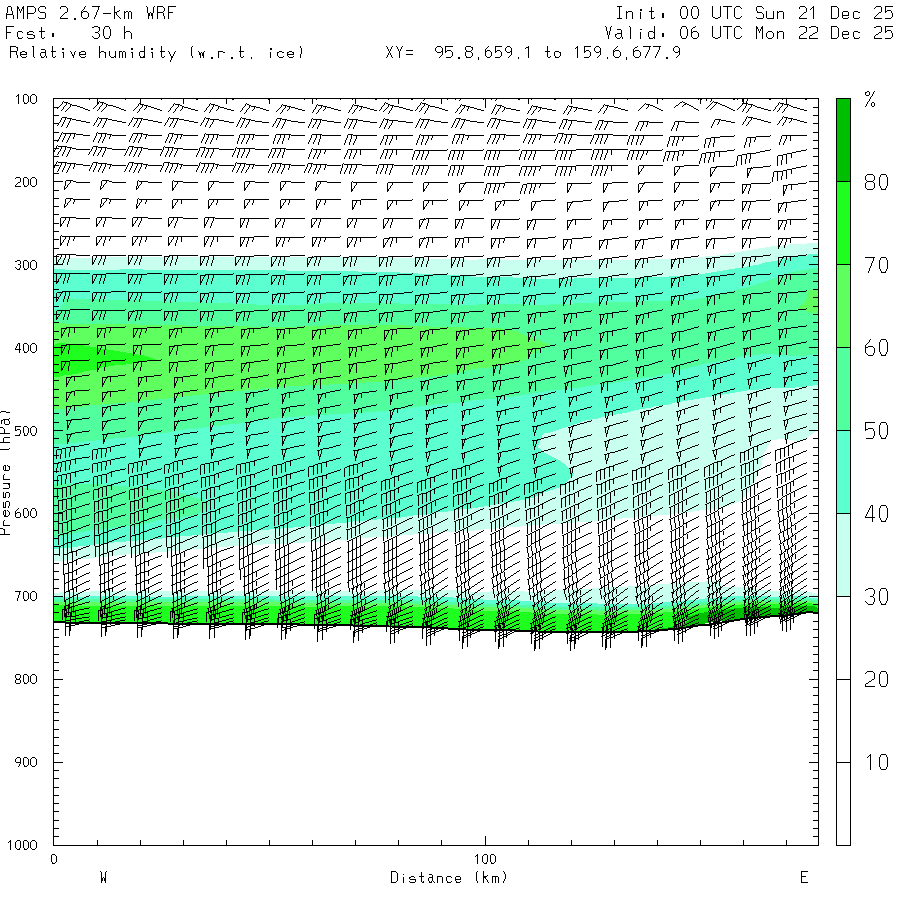Click the 400 hPa pressure axis label

click(x=26, y=348)
